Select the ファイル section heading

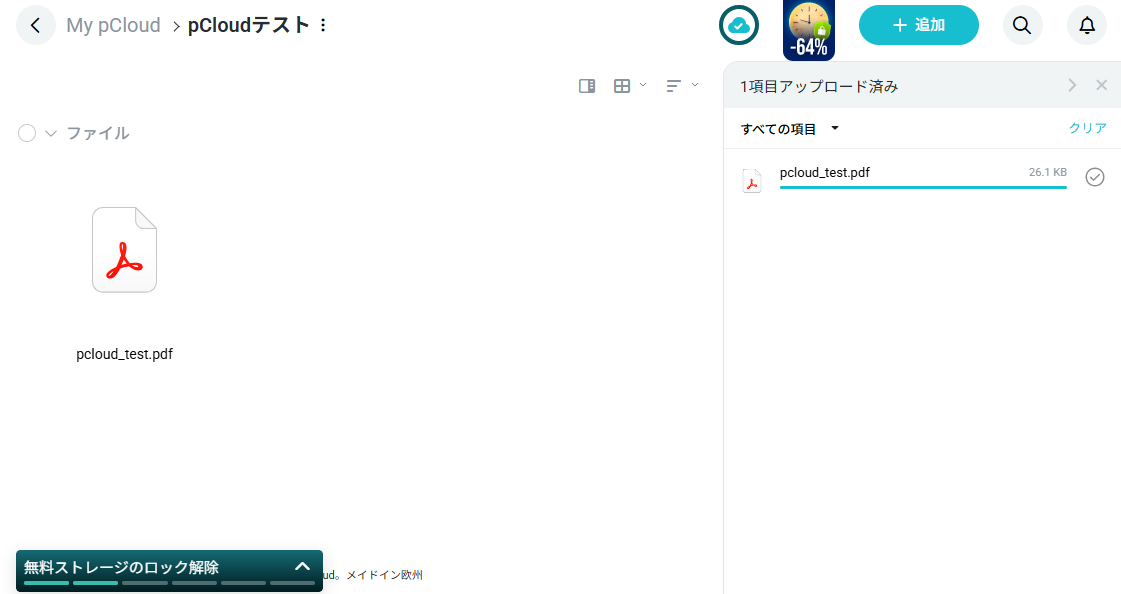[x=98, y=133]
